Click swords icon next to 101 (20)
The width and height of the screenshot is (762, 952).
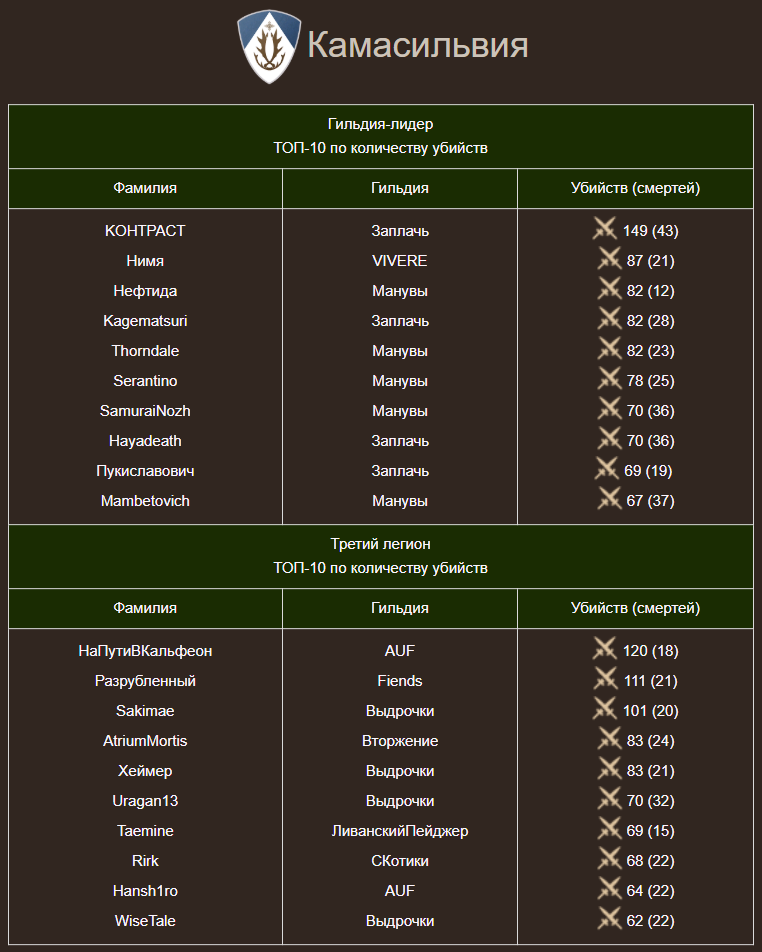[605, 709]
